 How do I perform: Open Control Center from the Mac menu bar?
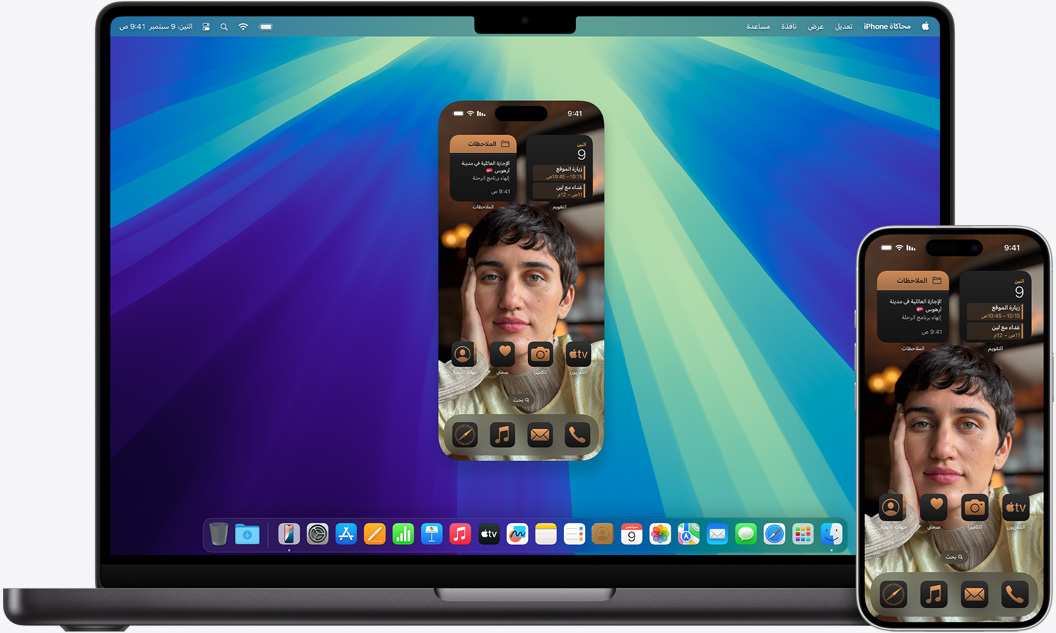(205, 26)
